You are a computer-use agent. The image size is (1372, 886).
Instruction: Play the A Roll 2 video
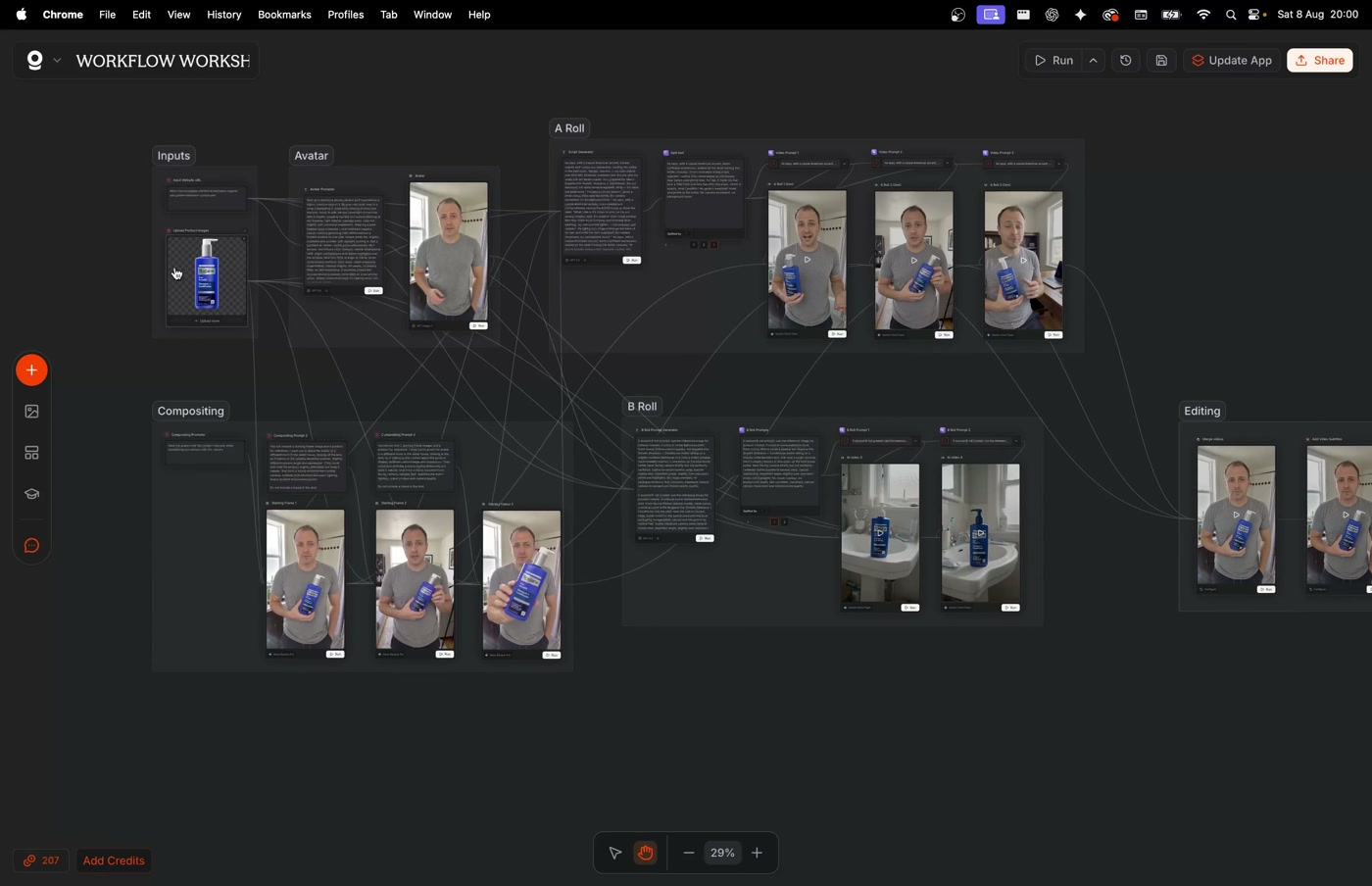click(x=913, y=261)
